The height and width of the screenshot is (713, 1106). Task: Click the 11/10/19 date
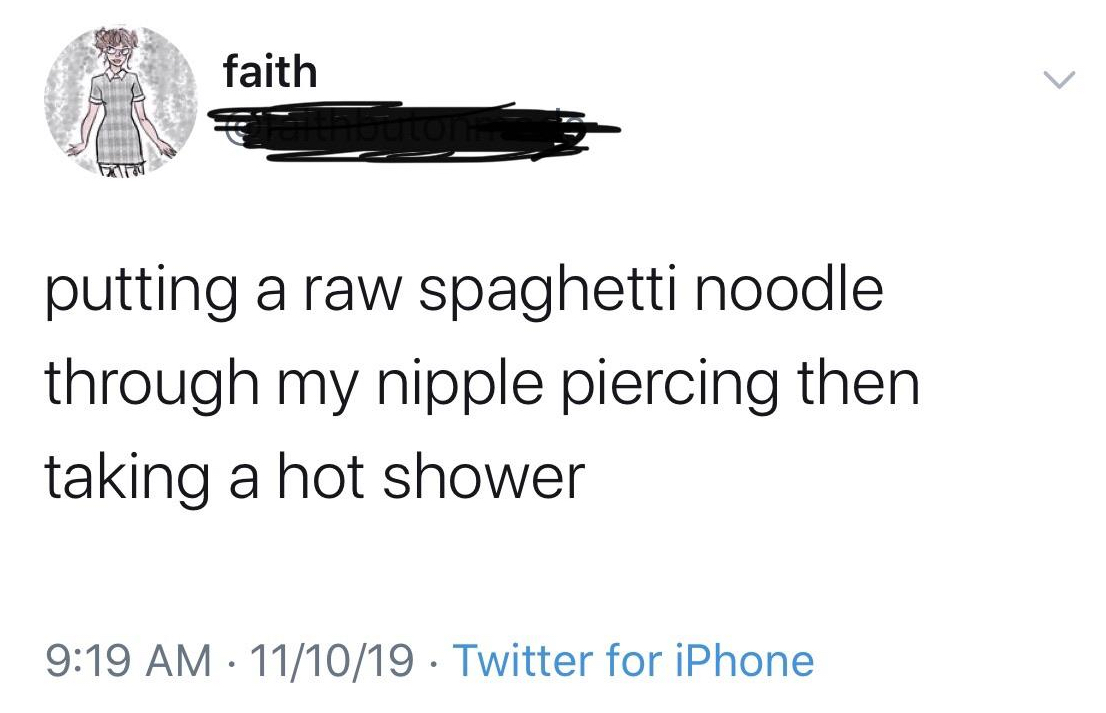[x=331, y=661]
